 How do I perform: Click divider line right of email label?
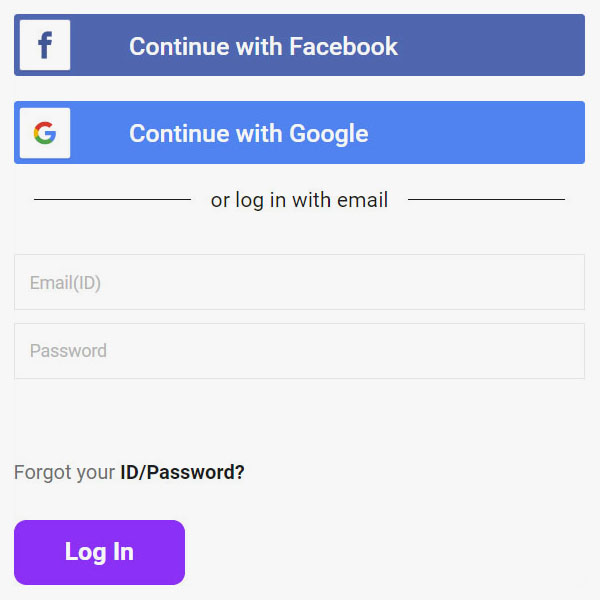point(486,199)
